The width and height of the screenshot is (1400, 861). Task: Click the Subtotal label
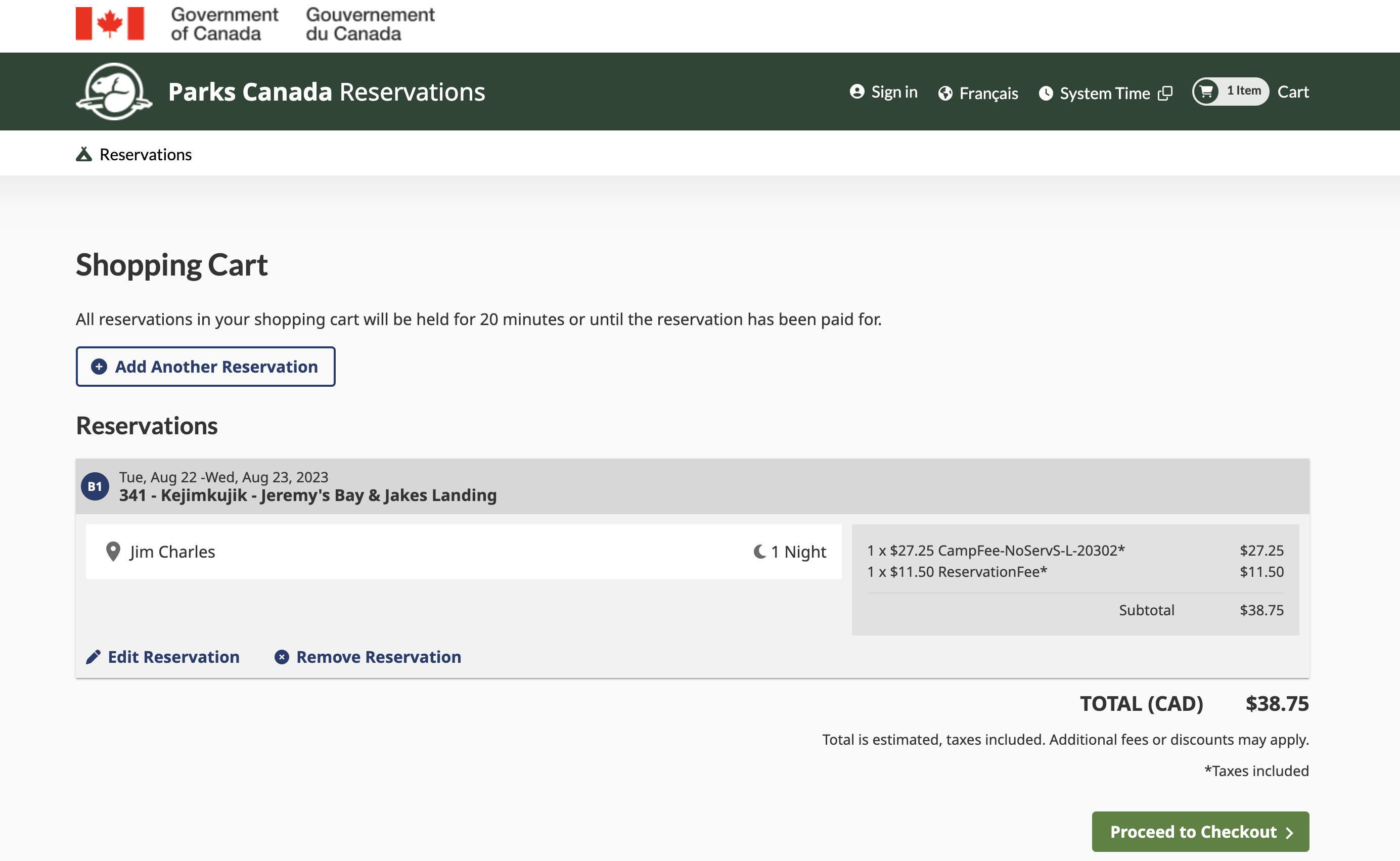click(1147, 610)
